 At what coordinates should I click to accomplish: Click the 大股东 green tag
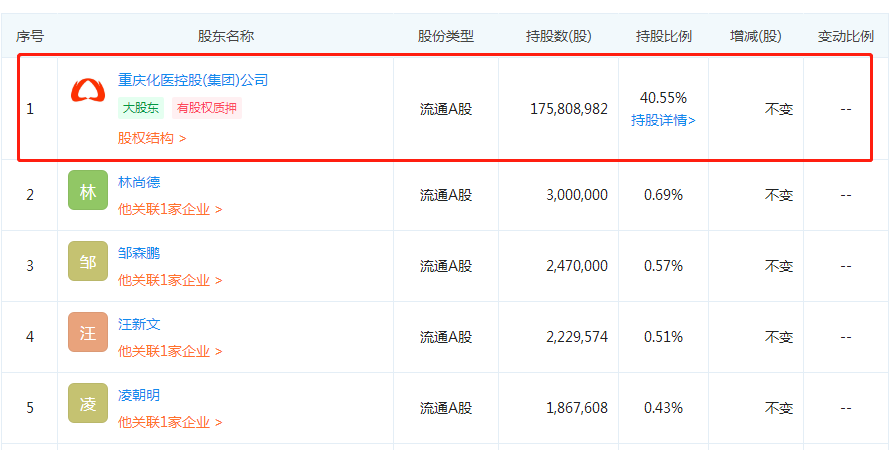(x=141, y=108)
